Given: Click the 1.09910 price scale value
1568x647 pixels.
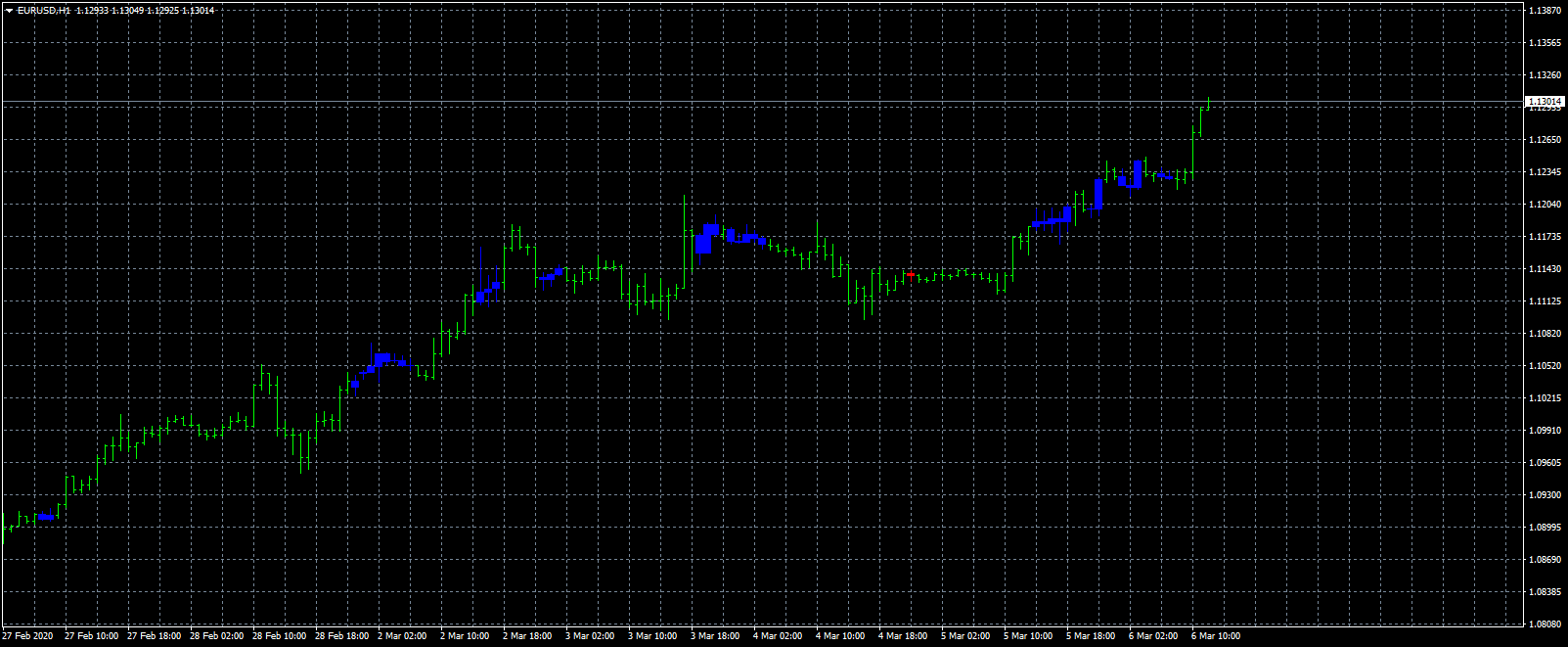Looking at the screenshot, I should click(x=1545, y=431).
